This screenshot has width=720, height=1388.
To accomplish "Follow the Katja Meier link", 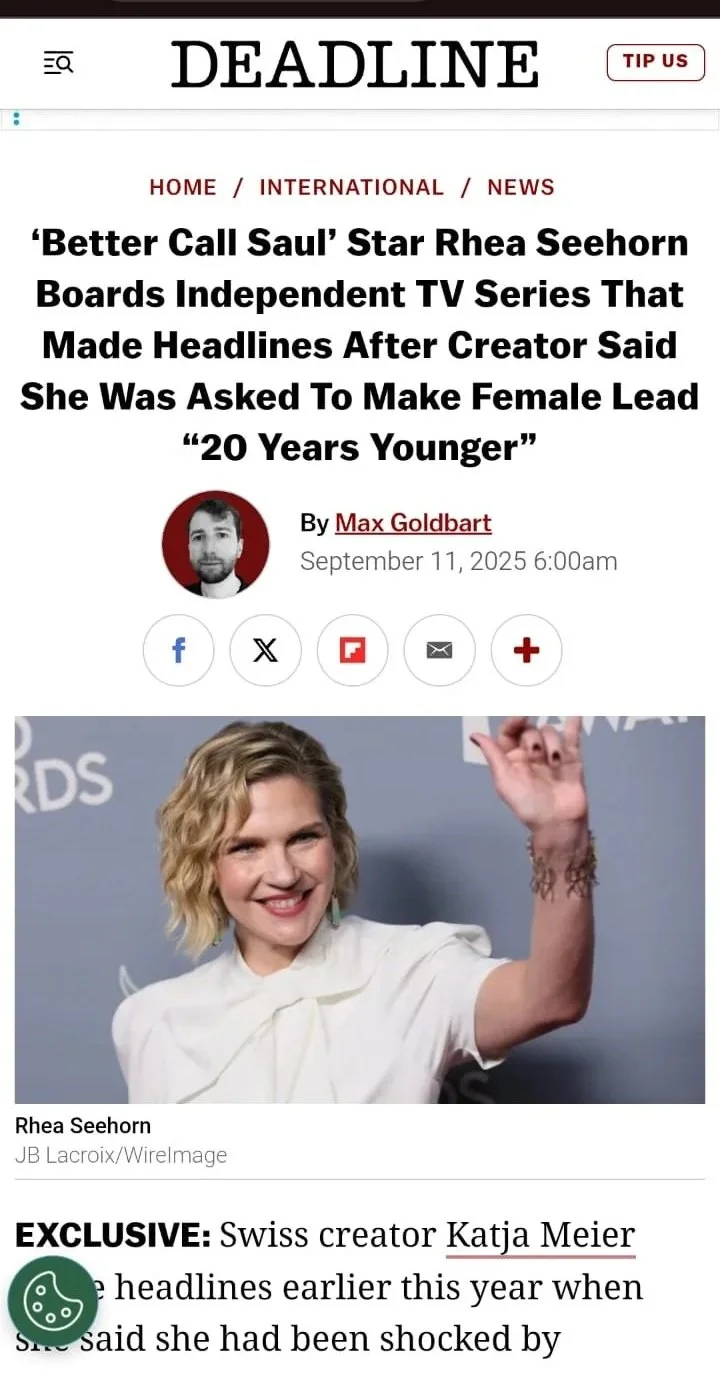I will [540, 1236].
